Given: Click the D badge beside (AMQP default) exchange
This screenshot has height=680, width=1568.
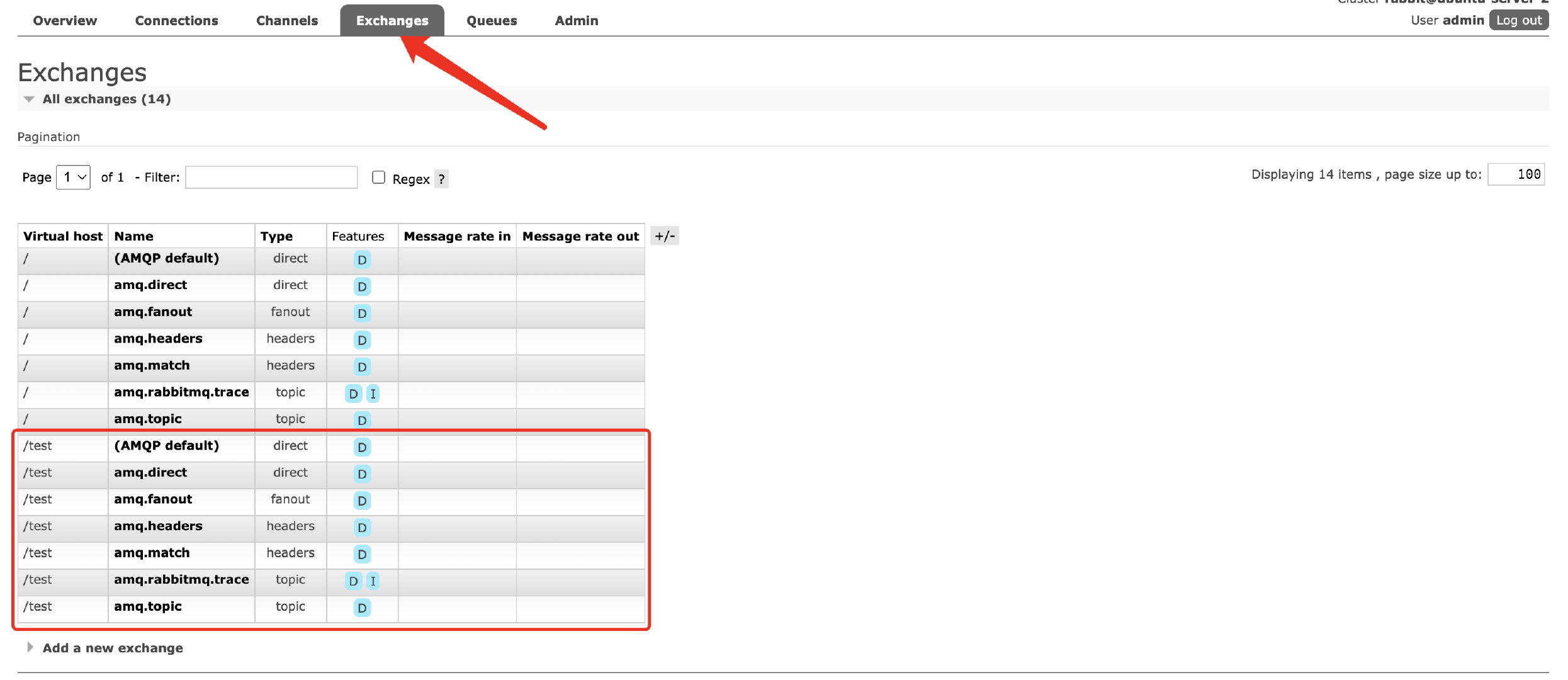Looking at the screenshot, I should click(362, 259).
